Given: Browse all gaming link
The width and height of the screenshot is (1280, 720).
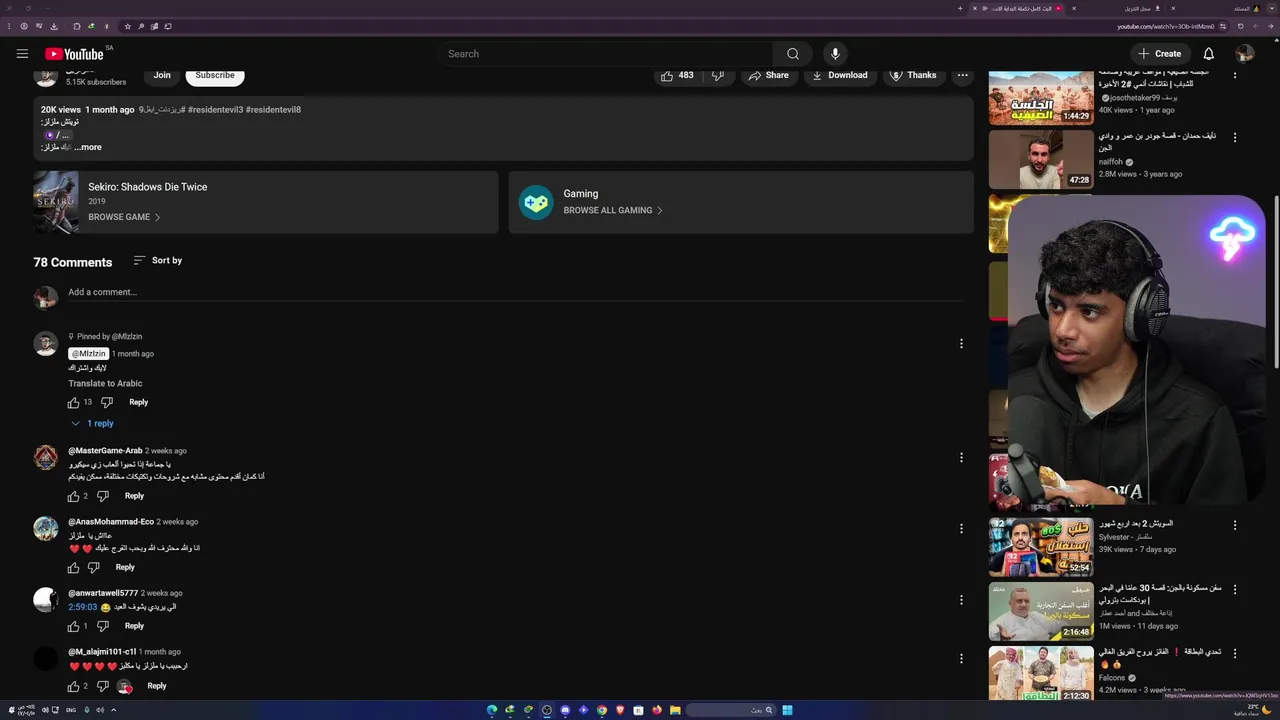Looking at the screenshot, I should pyautogui.click(x=612, y=210).
